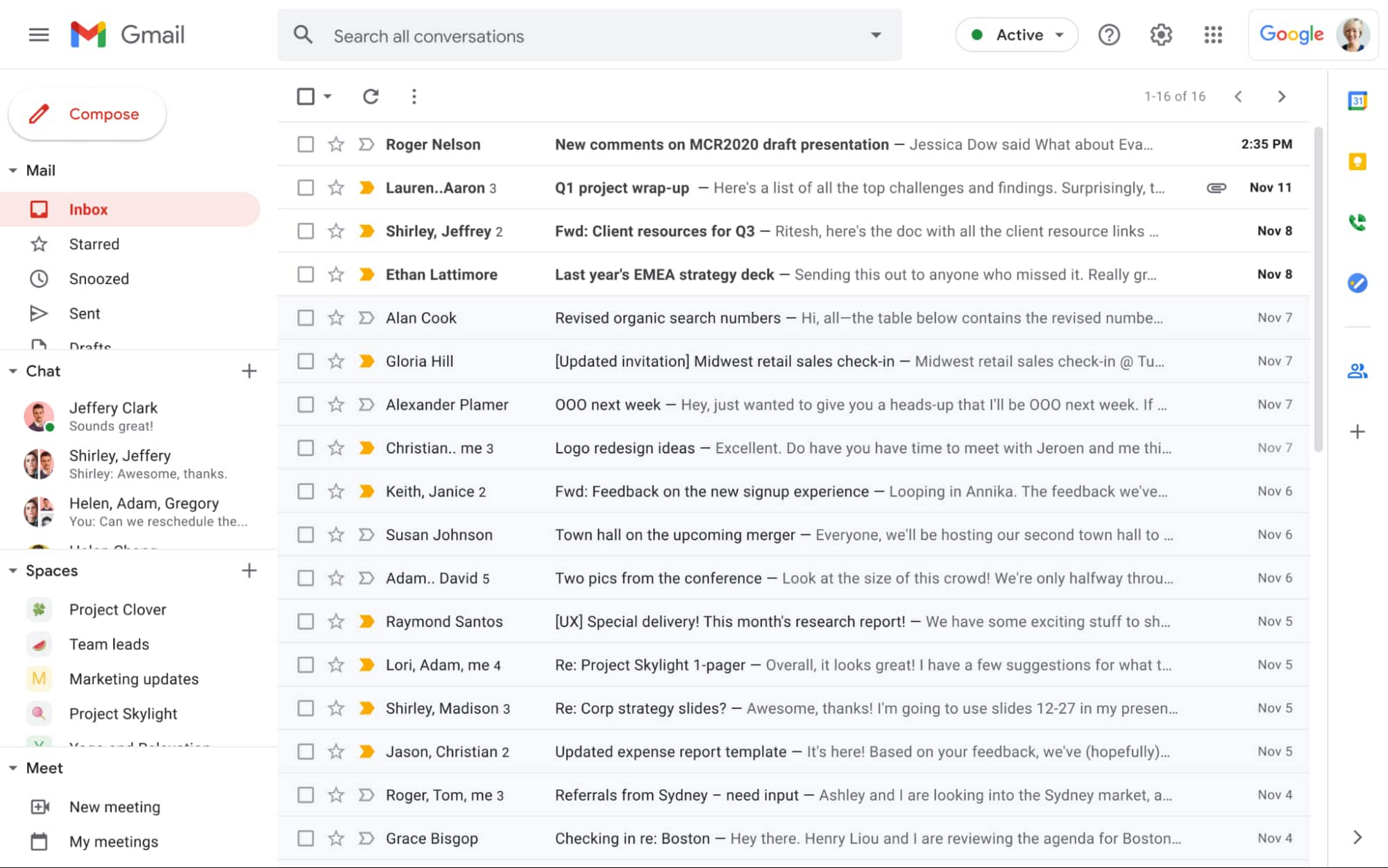Click the Search all conversations field
Image resolution: width=1388 pixels, height=868 pixels.
[590, 35]
